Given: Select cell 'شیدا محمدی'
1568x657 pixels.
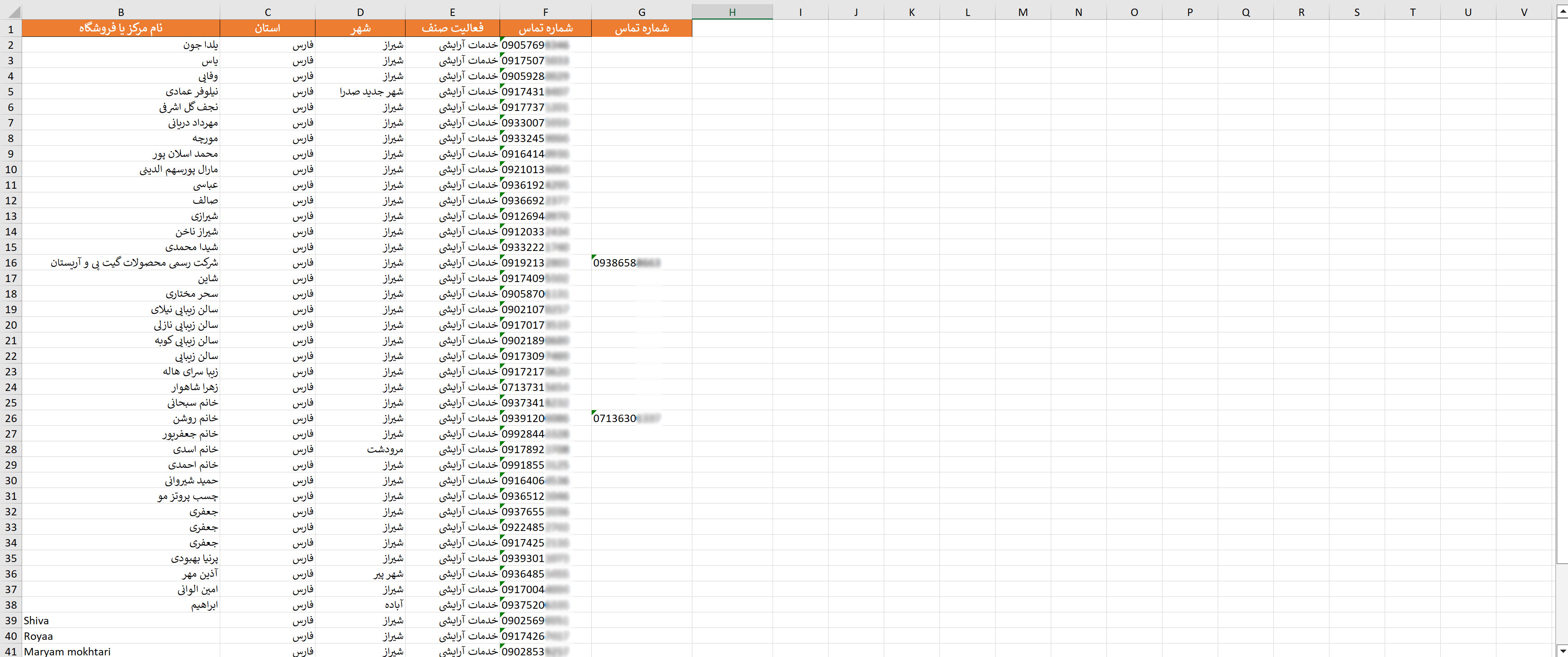Looking at the screenshot, I should [121, 246].
